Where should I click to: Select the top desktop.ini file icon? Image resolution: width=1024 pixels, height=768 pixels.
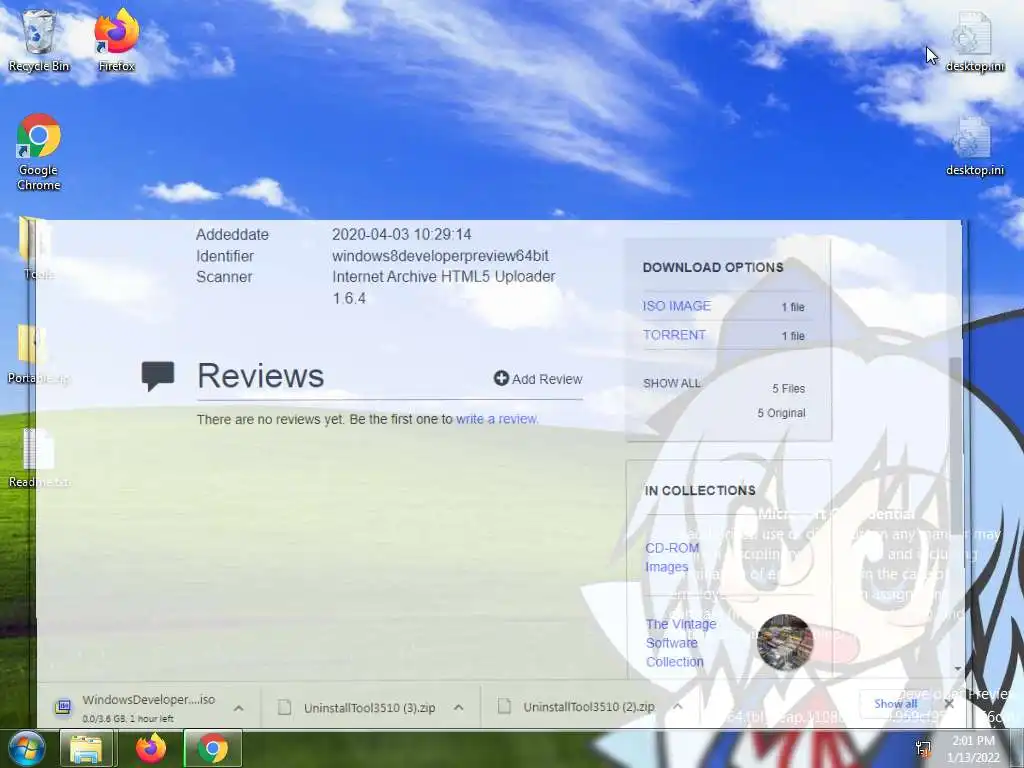(x=974, y=40)
